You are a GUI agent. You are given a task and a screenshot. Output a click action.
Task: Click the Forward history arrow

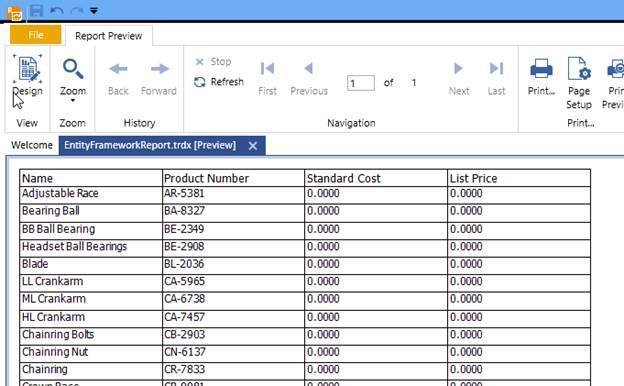point(159,79)
